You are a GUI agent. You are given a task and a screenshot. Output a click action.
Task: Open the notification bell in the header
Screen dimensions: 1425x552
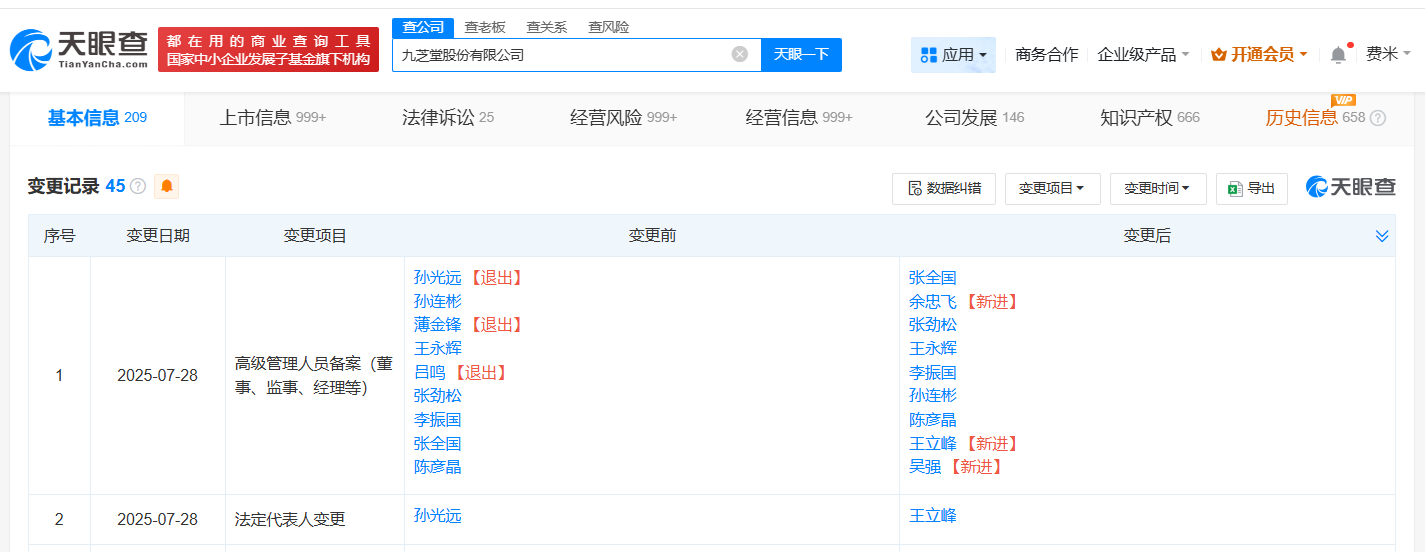coord(1338,55)
